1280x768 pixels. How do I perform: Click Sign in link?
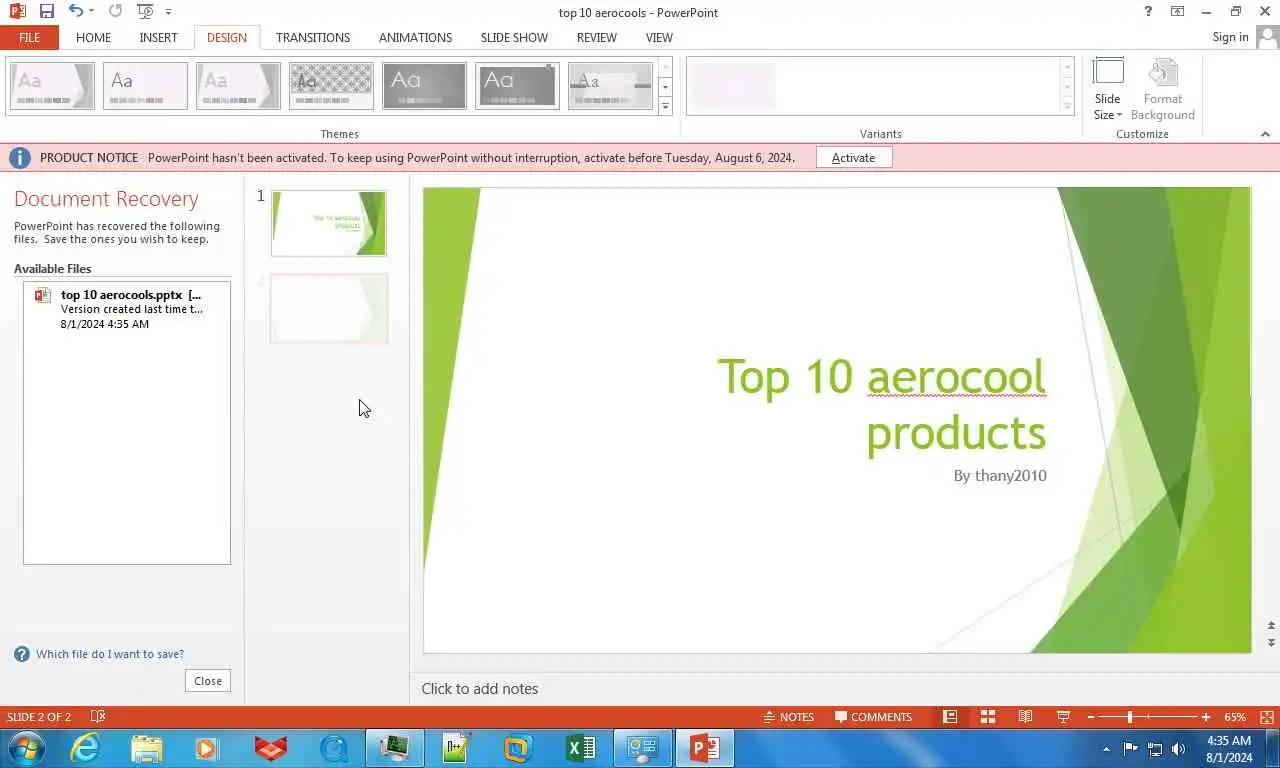tap(1230, 37)
